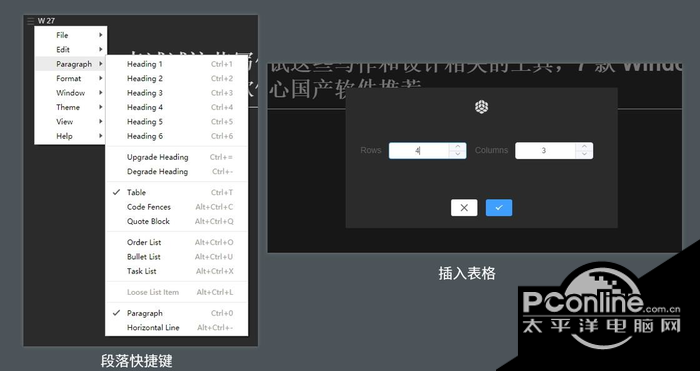Image resolution: width=700 pixels, height=371 pixels.
Task: Select Code Fences option
Action: (176, 207)
